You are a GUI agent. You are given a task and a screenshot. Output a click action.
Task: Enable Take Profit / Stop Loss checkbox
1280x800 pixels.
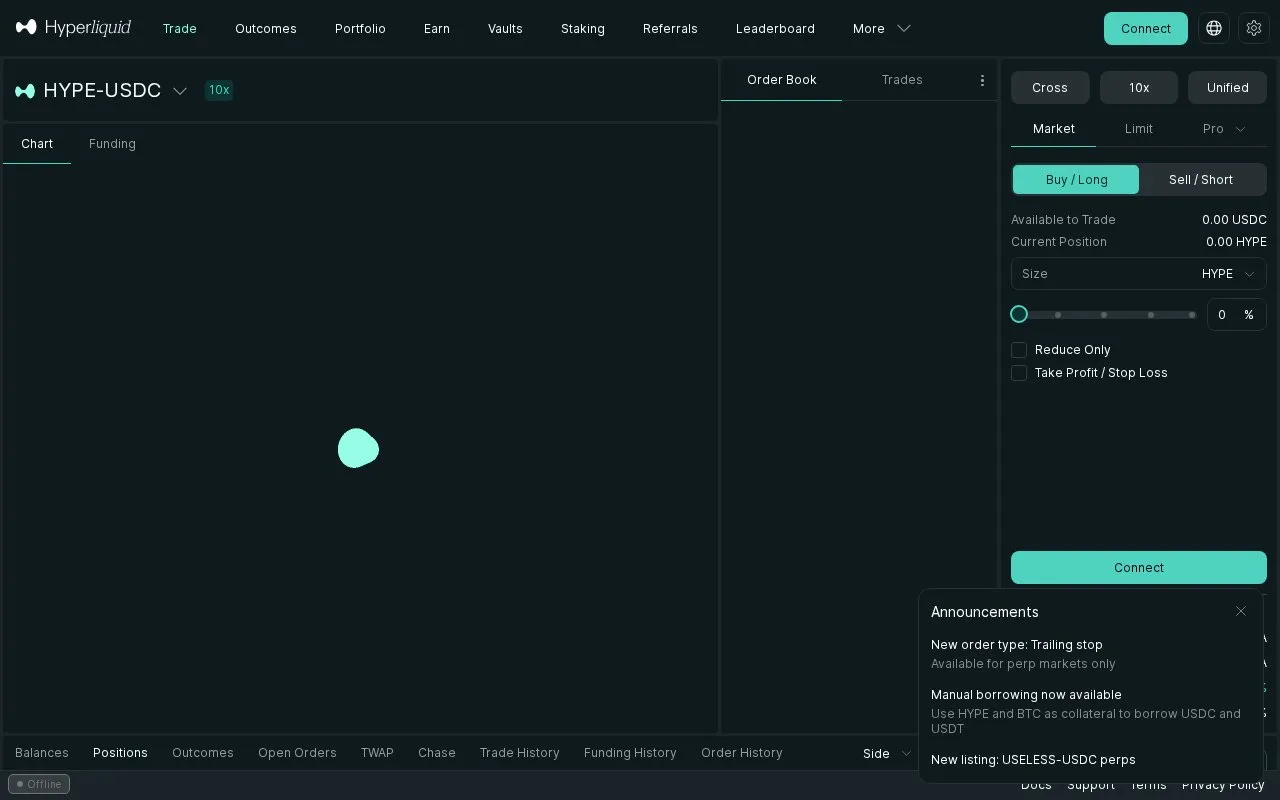1019,373
